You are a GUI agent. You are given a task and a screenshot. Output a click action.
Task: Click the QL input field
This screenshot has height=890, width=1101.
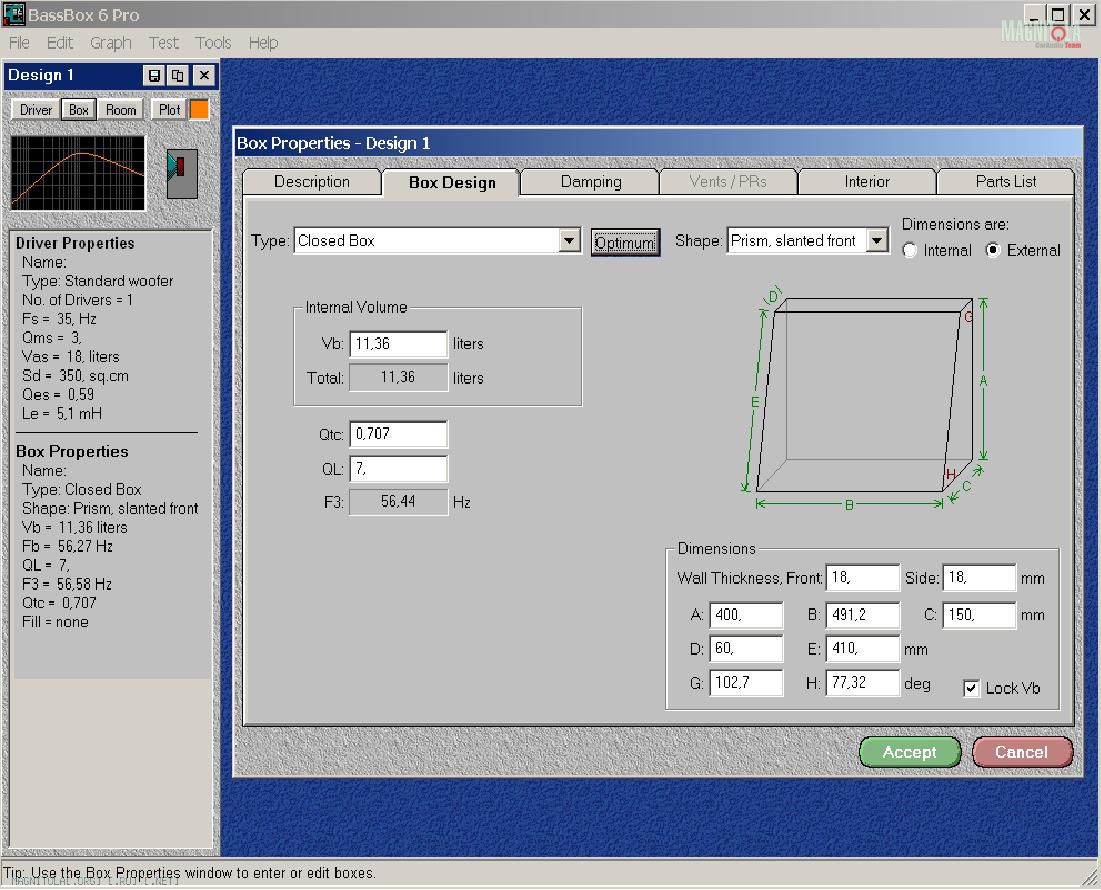398,468
